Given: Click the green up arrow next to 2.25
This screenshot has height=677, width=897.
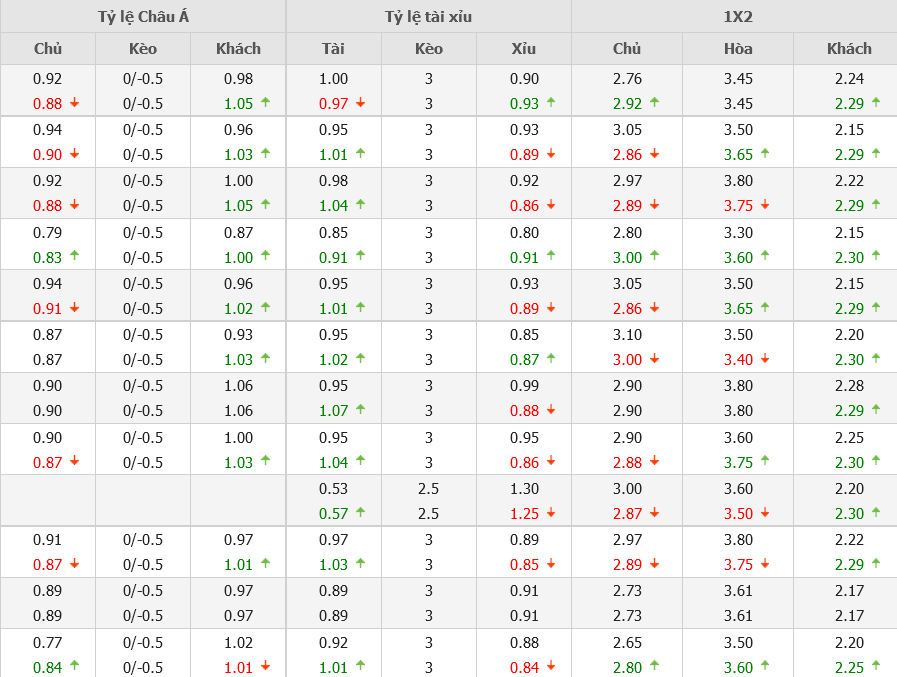Looking at the screenshot, I should (x=876, y=665).
